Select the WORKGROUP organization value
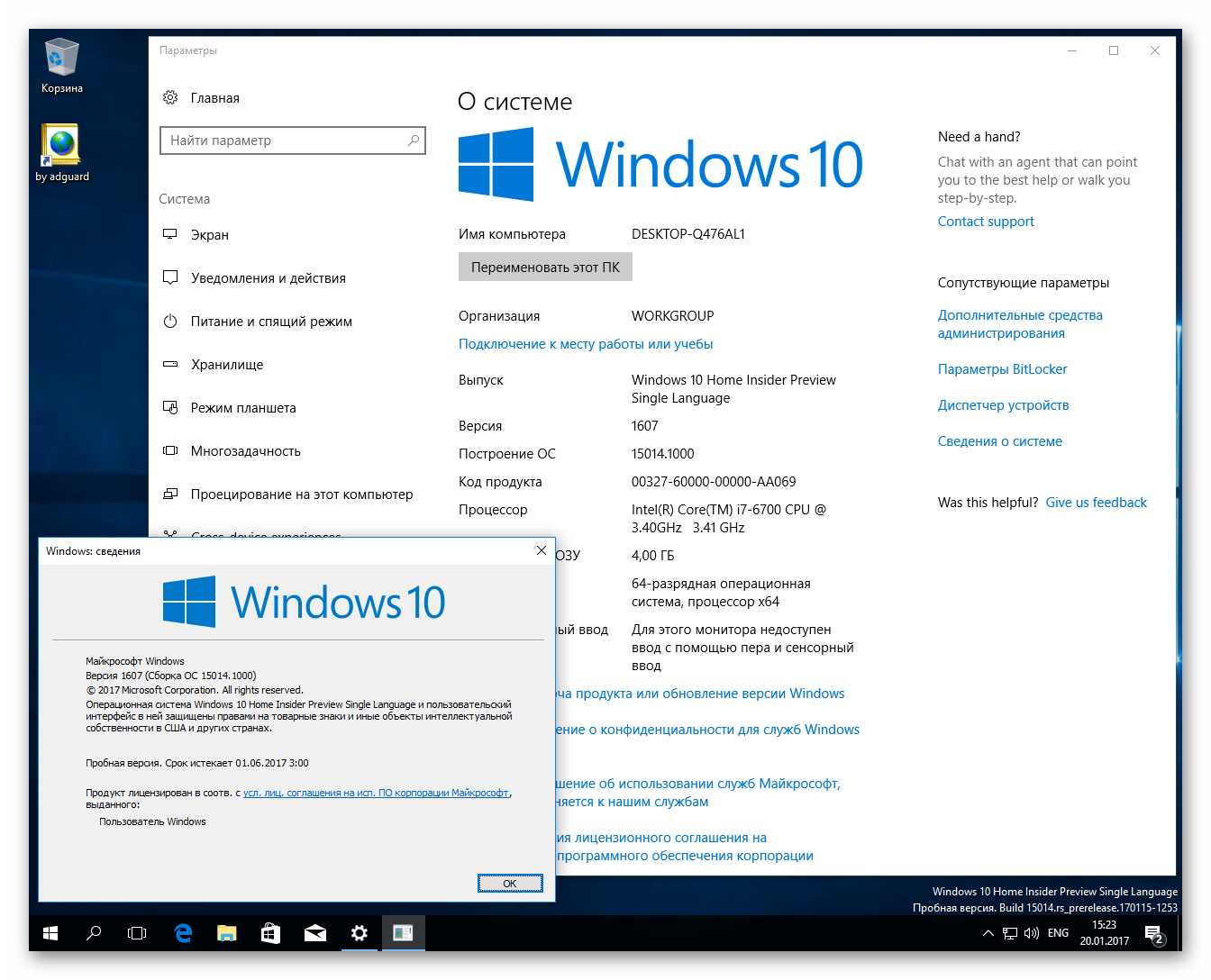 coord(673,316)
